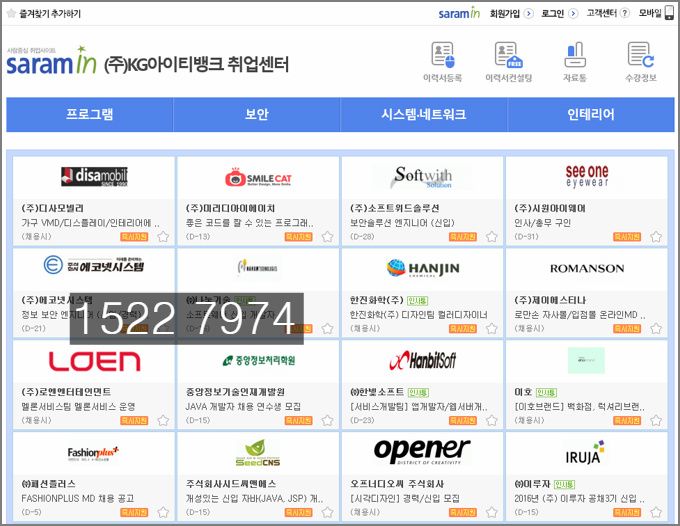This screenshot has width=680, height=526.
Task: Click the 즐겨찾기 추가하기 link
Action: point(50,14)
